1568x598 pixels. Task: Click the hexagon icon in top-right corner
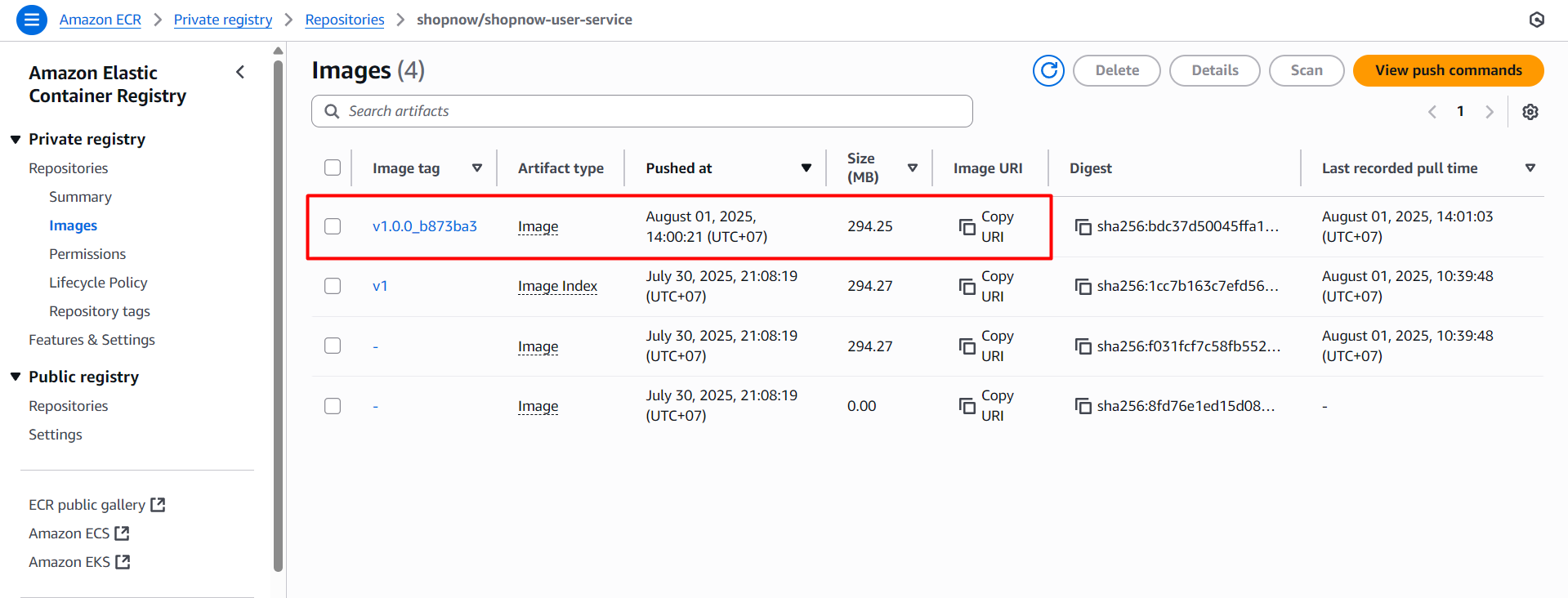(1536, 20)
